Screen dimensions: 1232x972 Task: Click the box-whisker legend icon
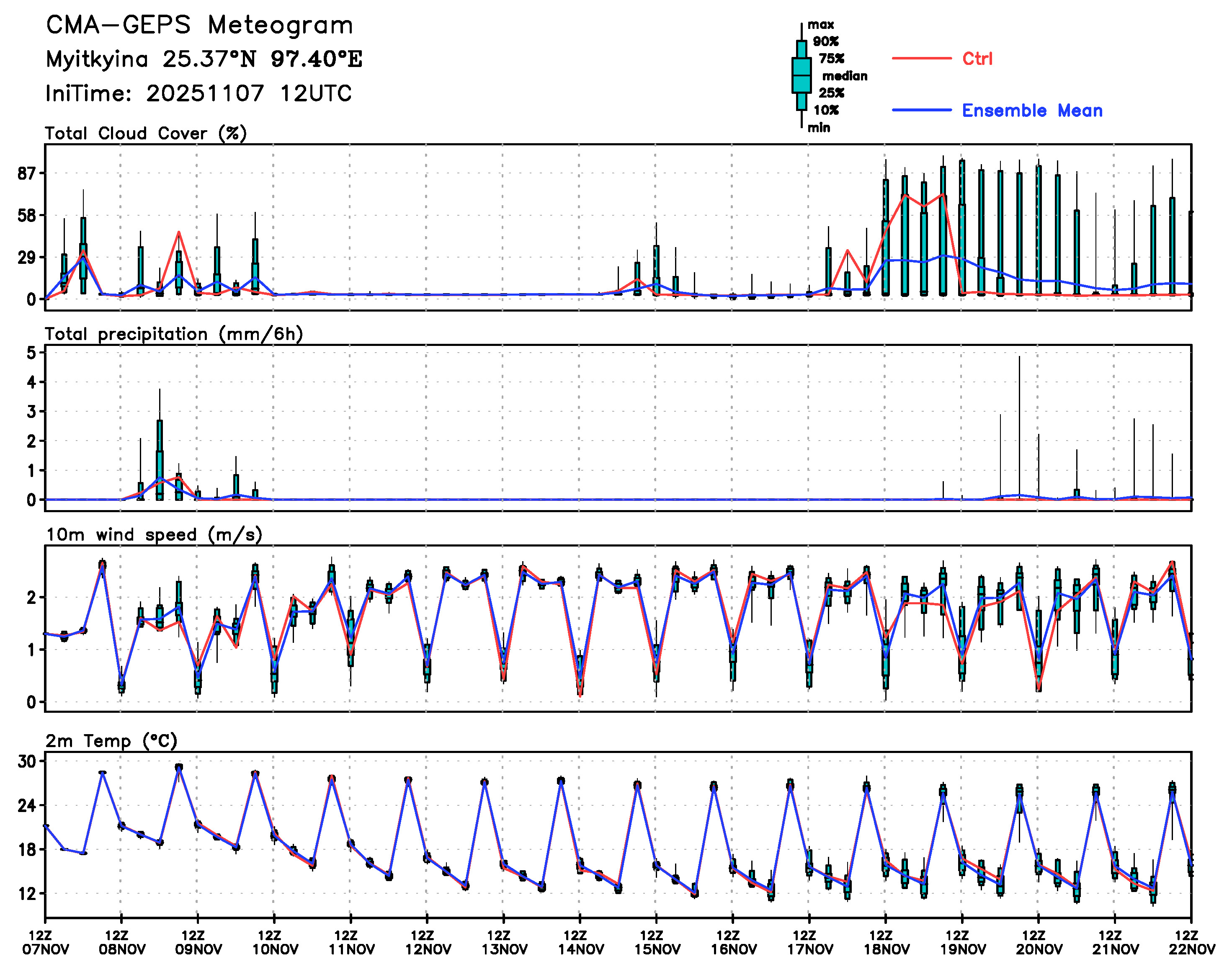(801, 75)
